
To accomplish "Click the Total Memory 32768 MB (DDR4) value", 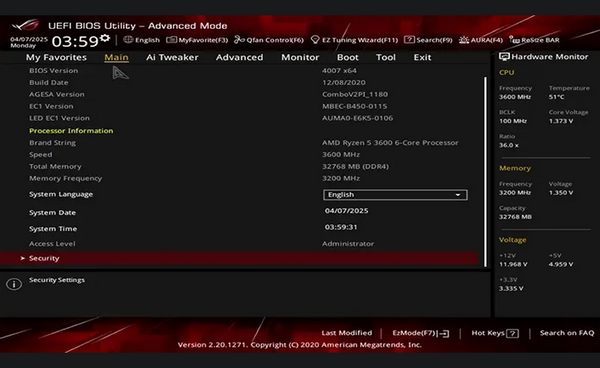I will [355, 166].
